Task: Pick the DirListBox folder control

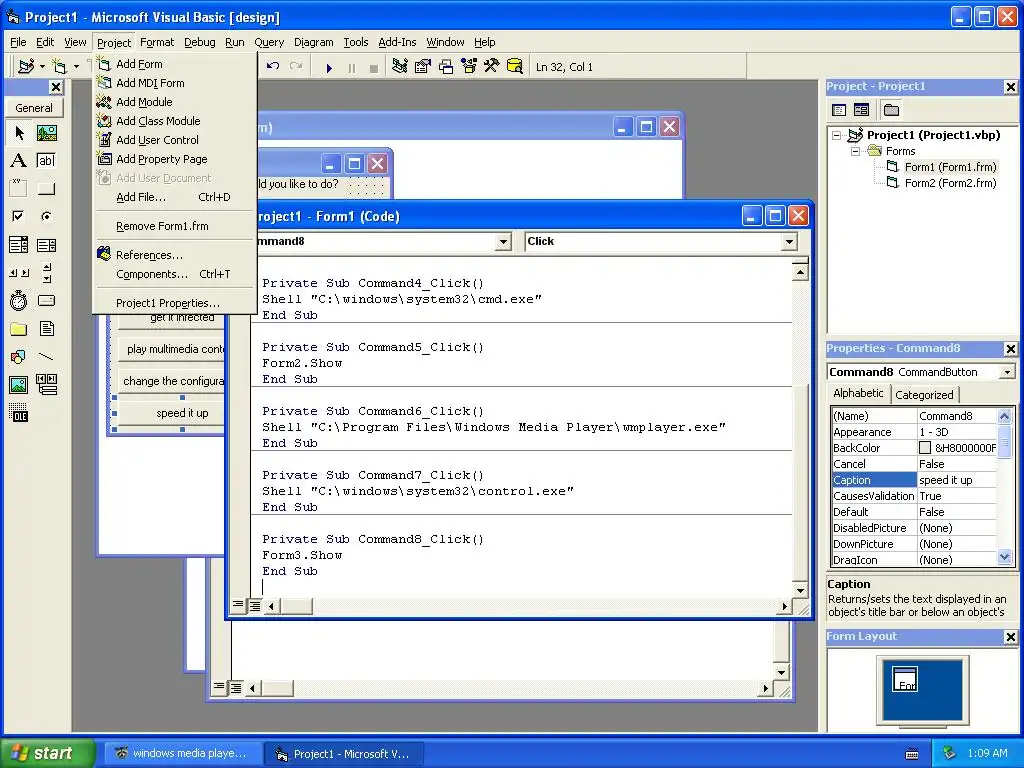Action: (x=19, y=328)
